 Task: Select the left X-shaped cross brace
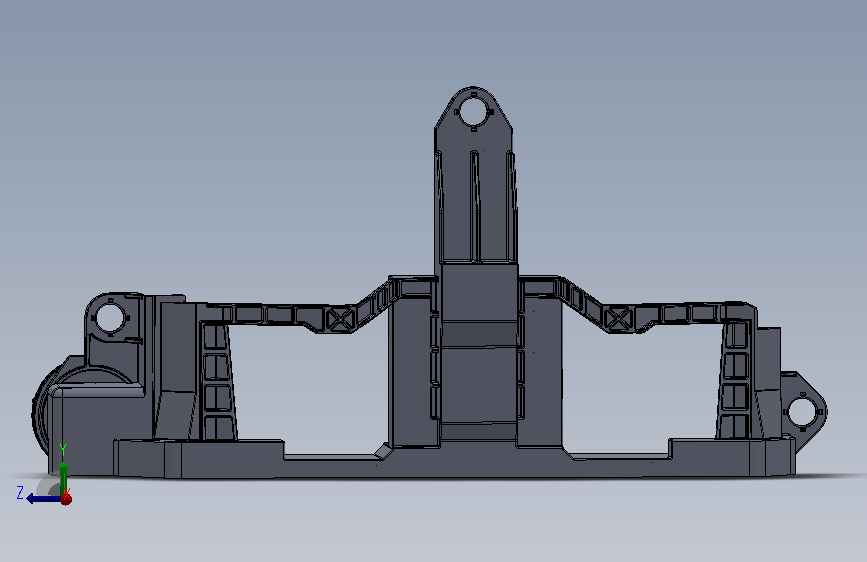[x=340, y=319]
